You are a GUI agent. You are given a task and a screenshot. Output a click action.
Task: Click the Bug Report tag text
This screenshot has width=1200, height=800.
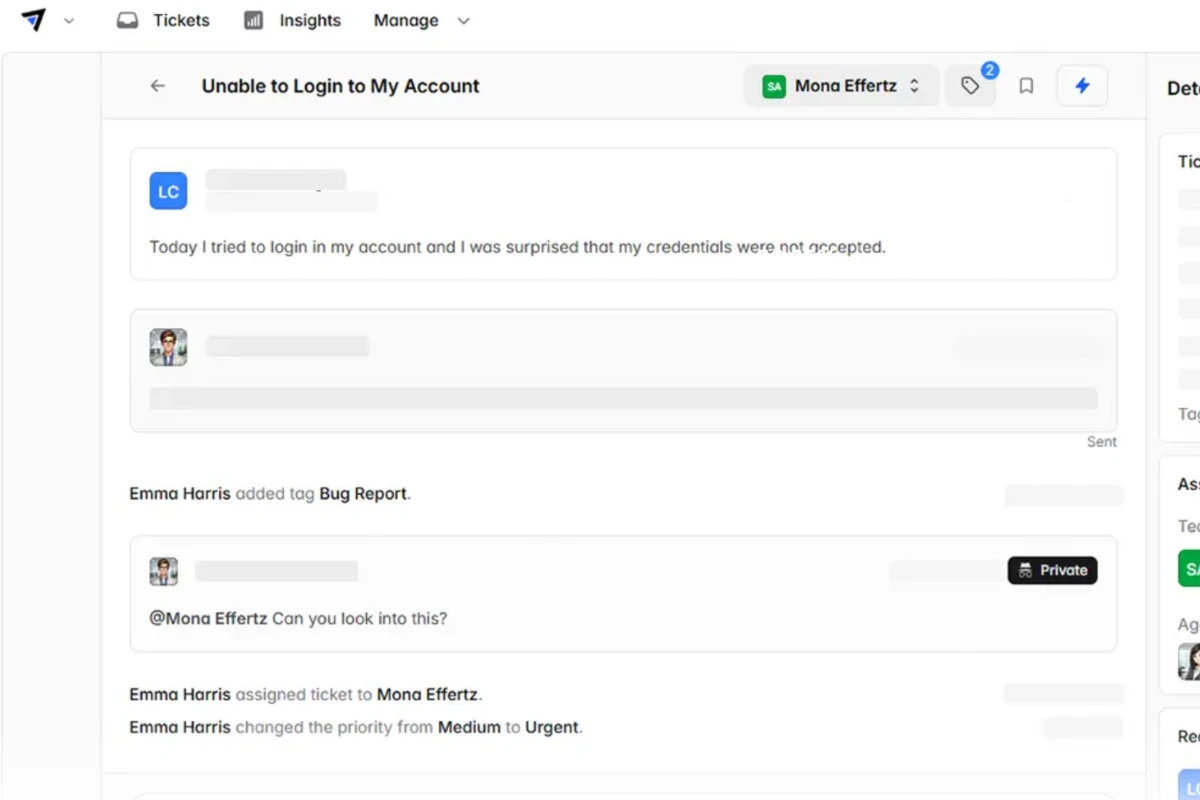(363, 493)
